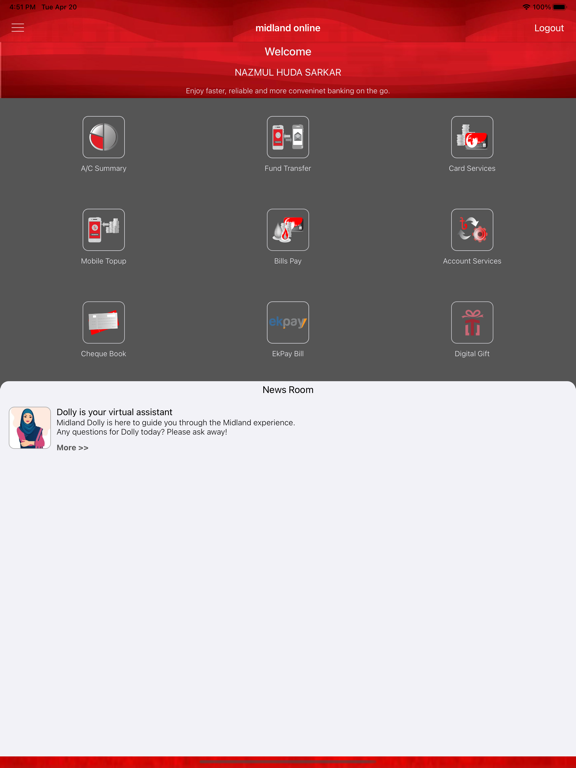
Task: Open the Digital Gift icon
Action: [x=472, y=322]
